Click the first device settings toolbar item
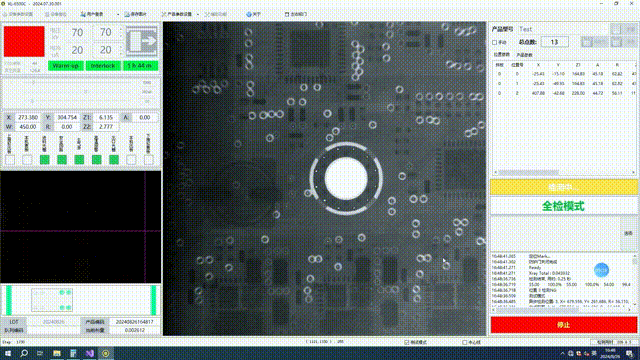 18,14
